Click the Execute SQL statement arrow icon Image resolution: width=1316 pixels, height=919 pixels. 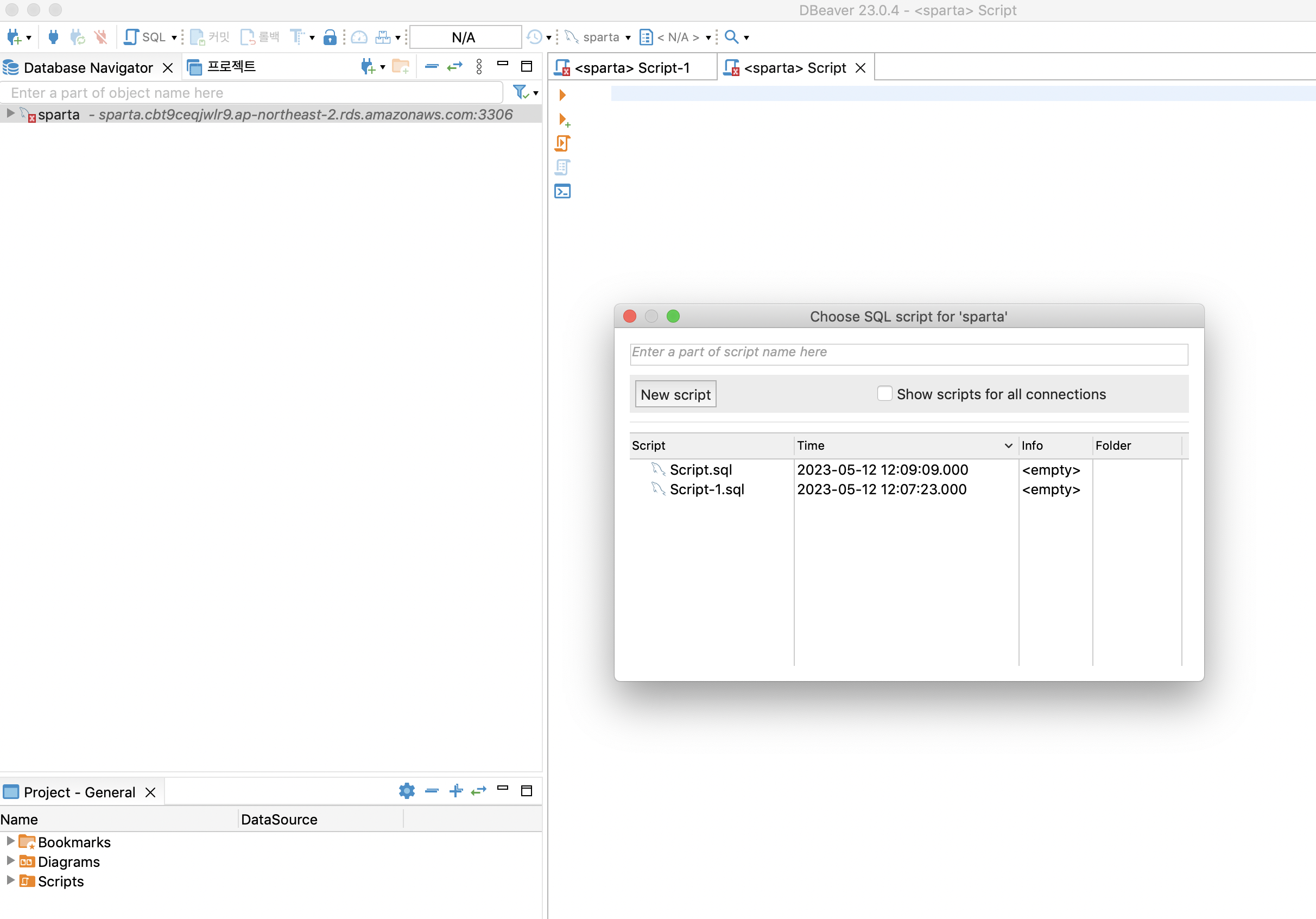pos(562,95)
